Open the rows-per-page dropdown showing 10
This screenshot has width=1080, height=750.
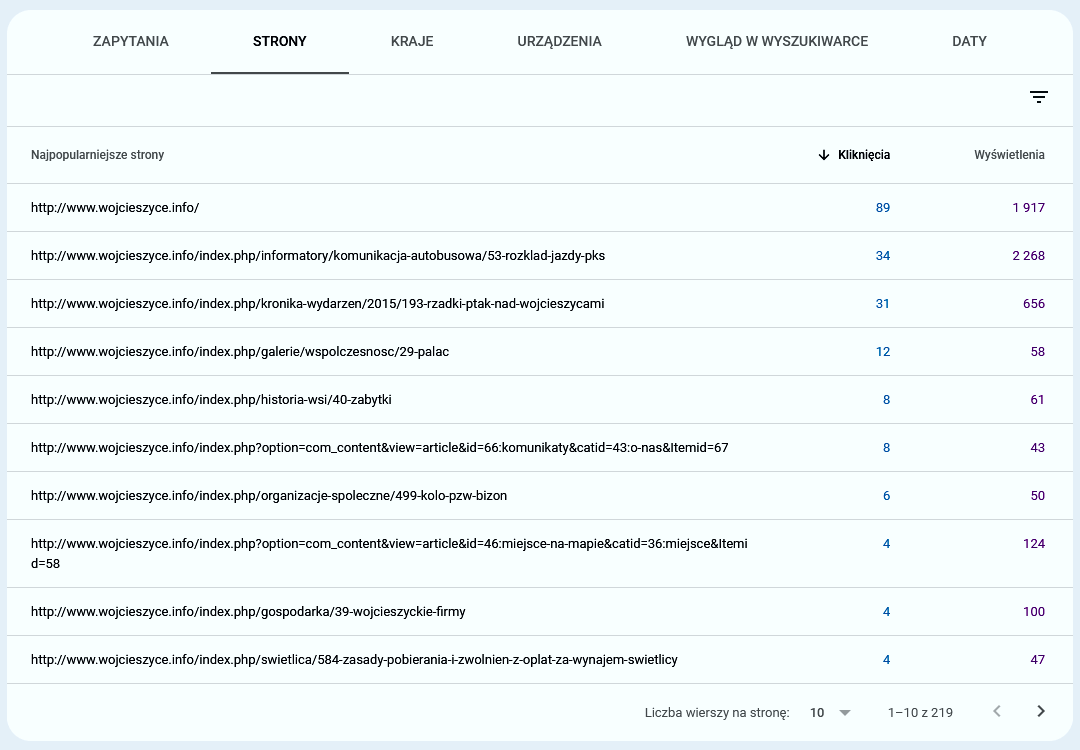point(831,712)
